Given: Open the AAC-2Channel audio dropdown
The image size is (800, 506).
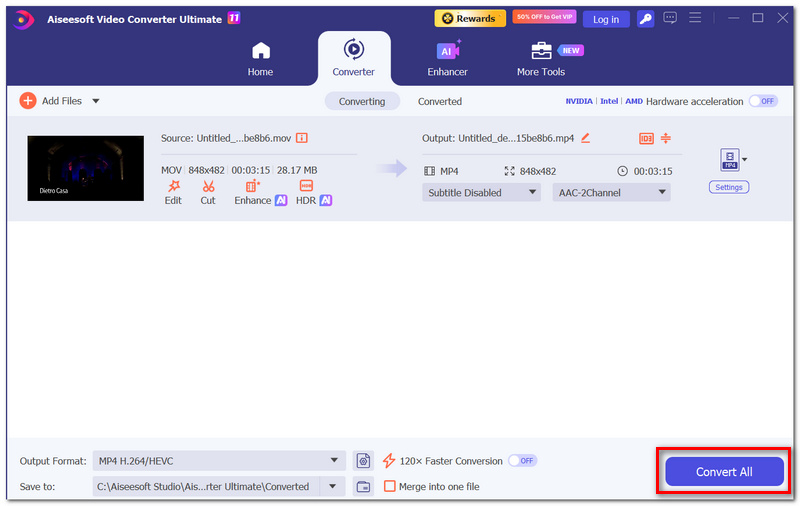Looking at the screenshot, I should tap(611, 192).
